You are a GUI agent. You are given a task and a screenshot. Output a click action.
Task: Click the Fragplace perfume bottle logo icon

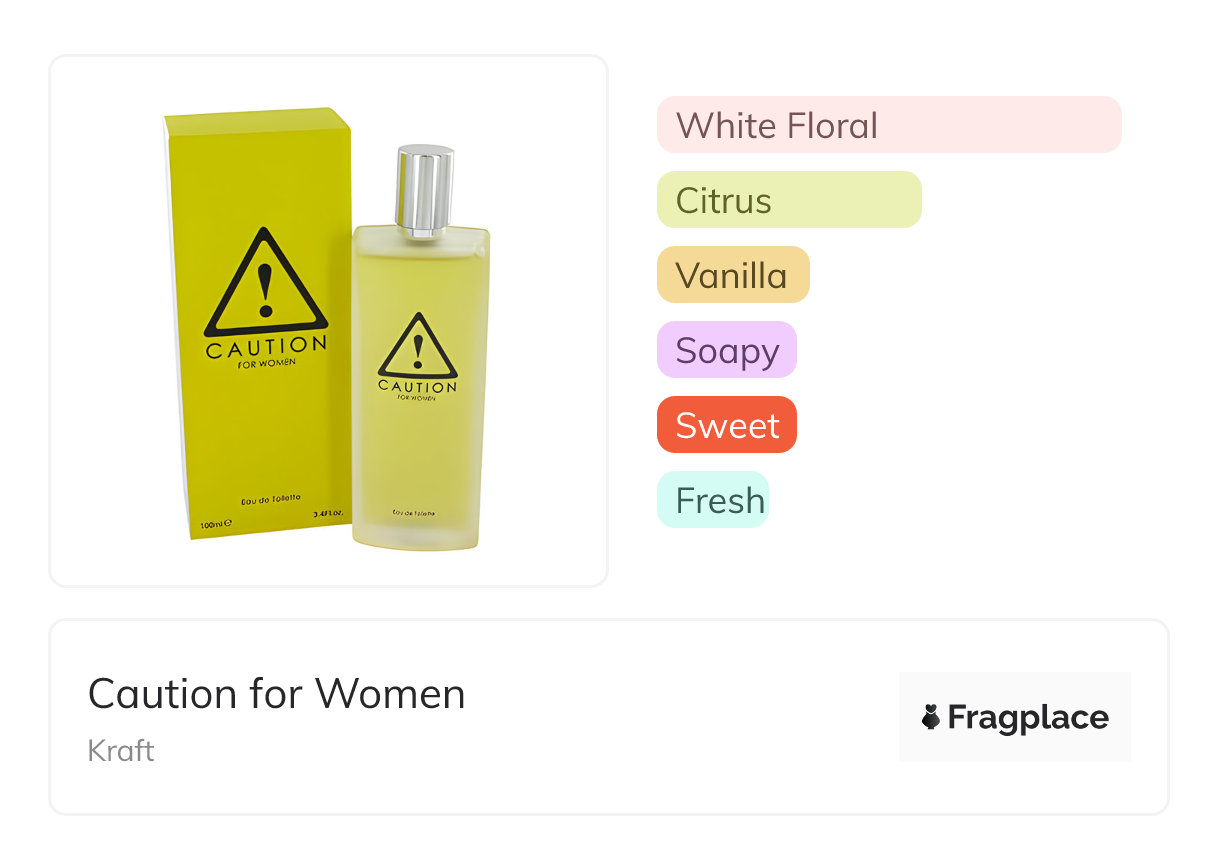tap(931, 717)
